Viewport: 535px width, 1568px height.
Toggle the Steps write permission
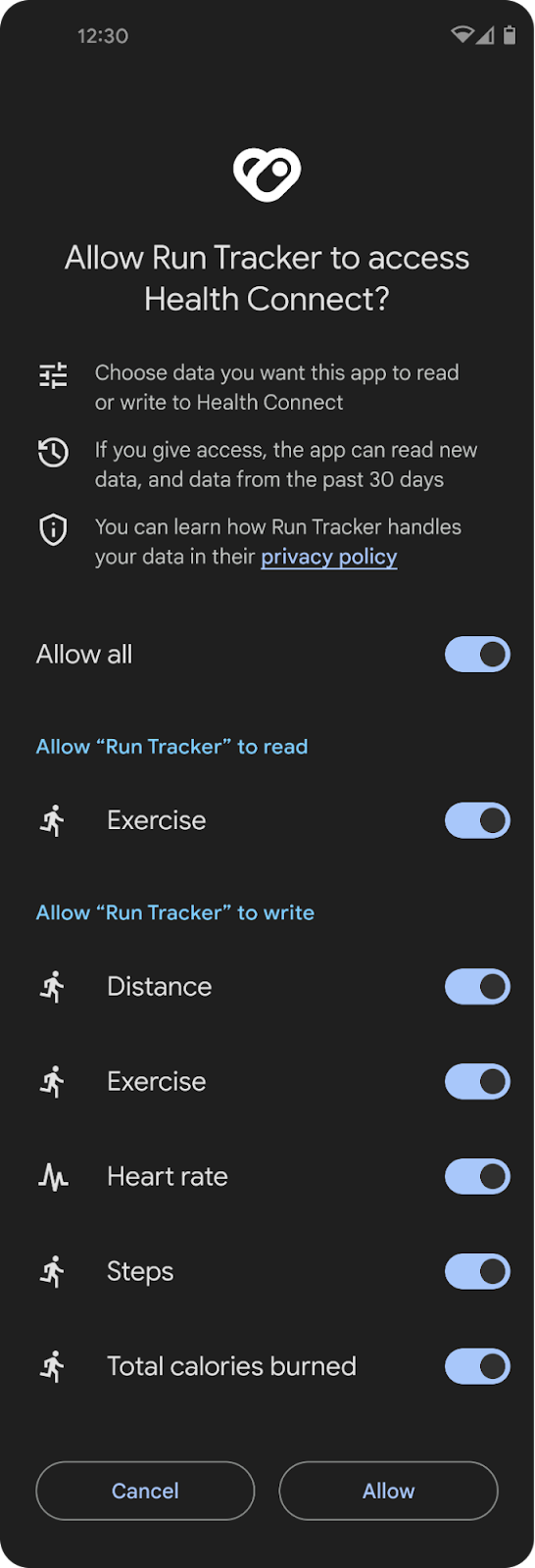point(478,1272)
